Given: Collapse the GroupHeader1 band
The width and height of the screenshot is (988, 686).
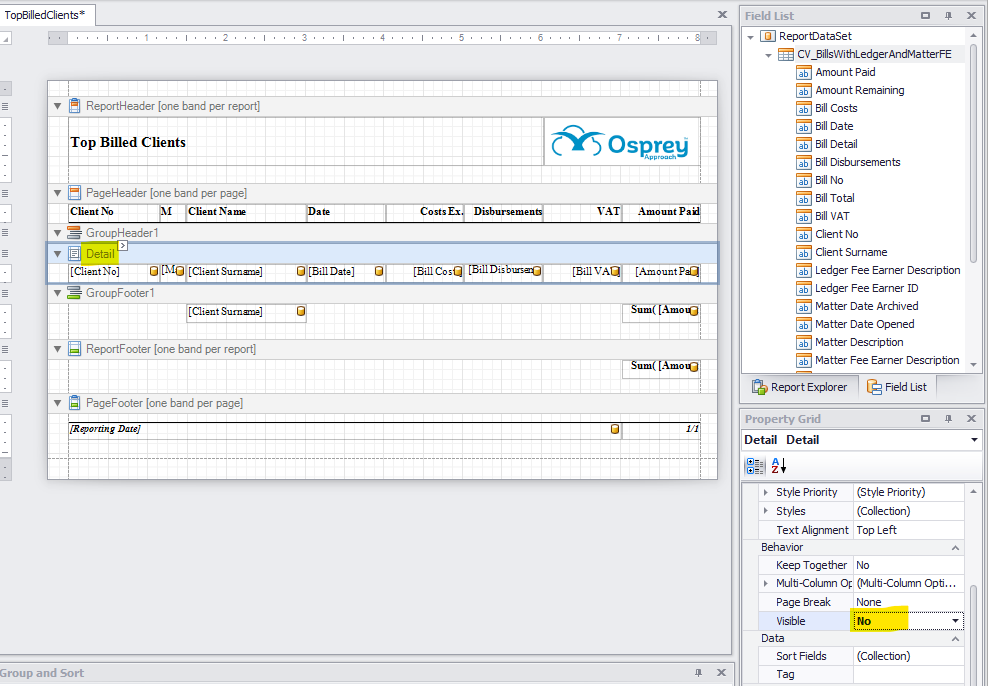Looking at the screenshot, I should [57, 234].
